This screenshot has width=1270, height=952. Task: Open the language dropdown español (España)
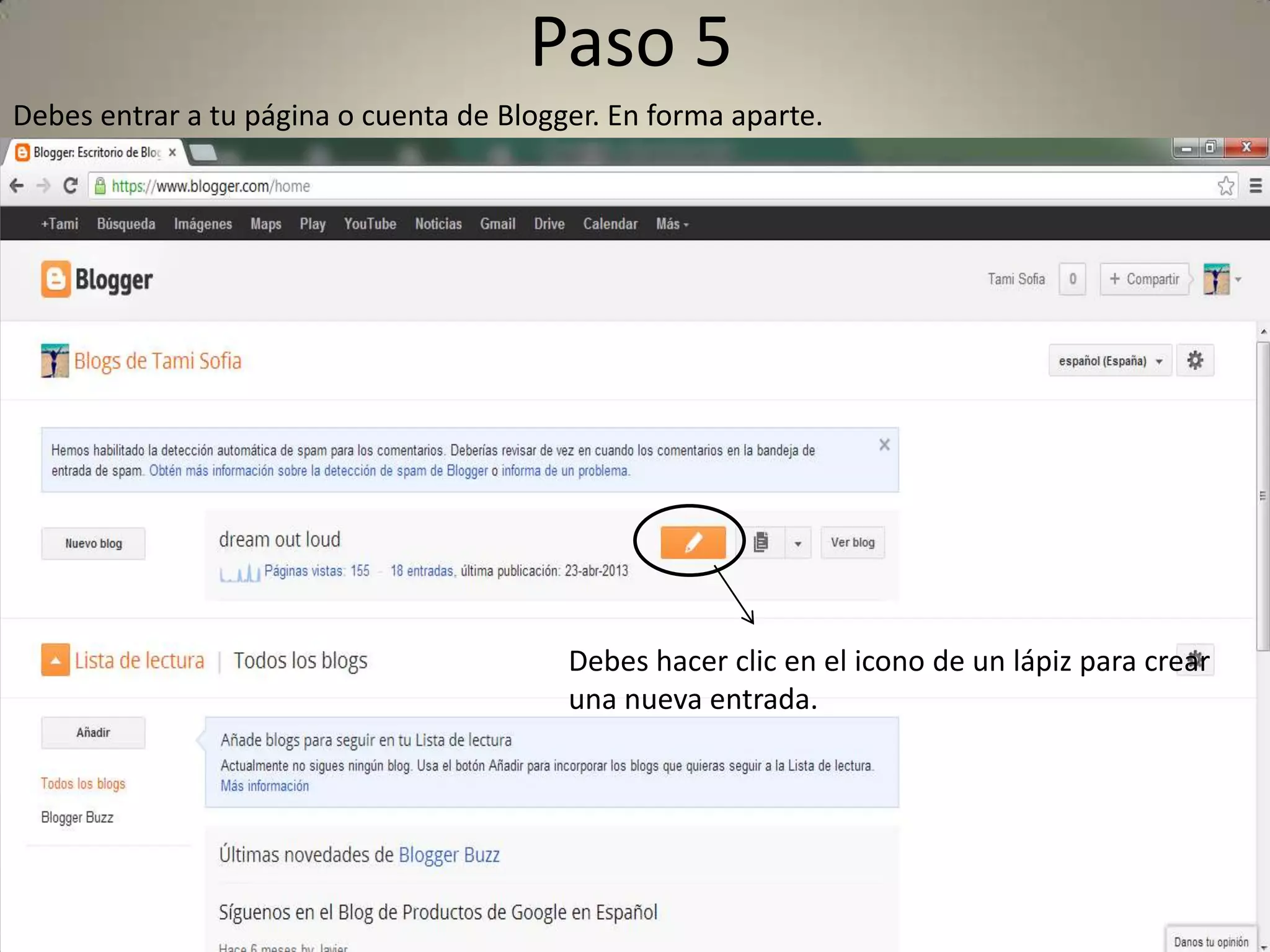click(x=1110, y=361)
